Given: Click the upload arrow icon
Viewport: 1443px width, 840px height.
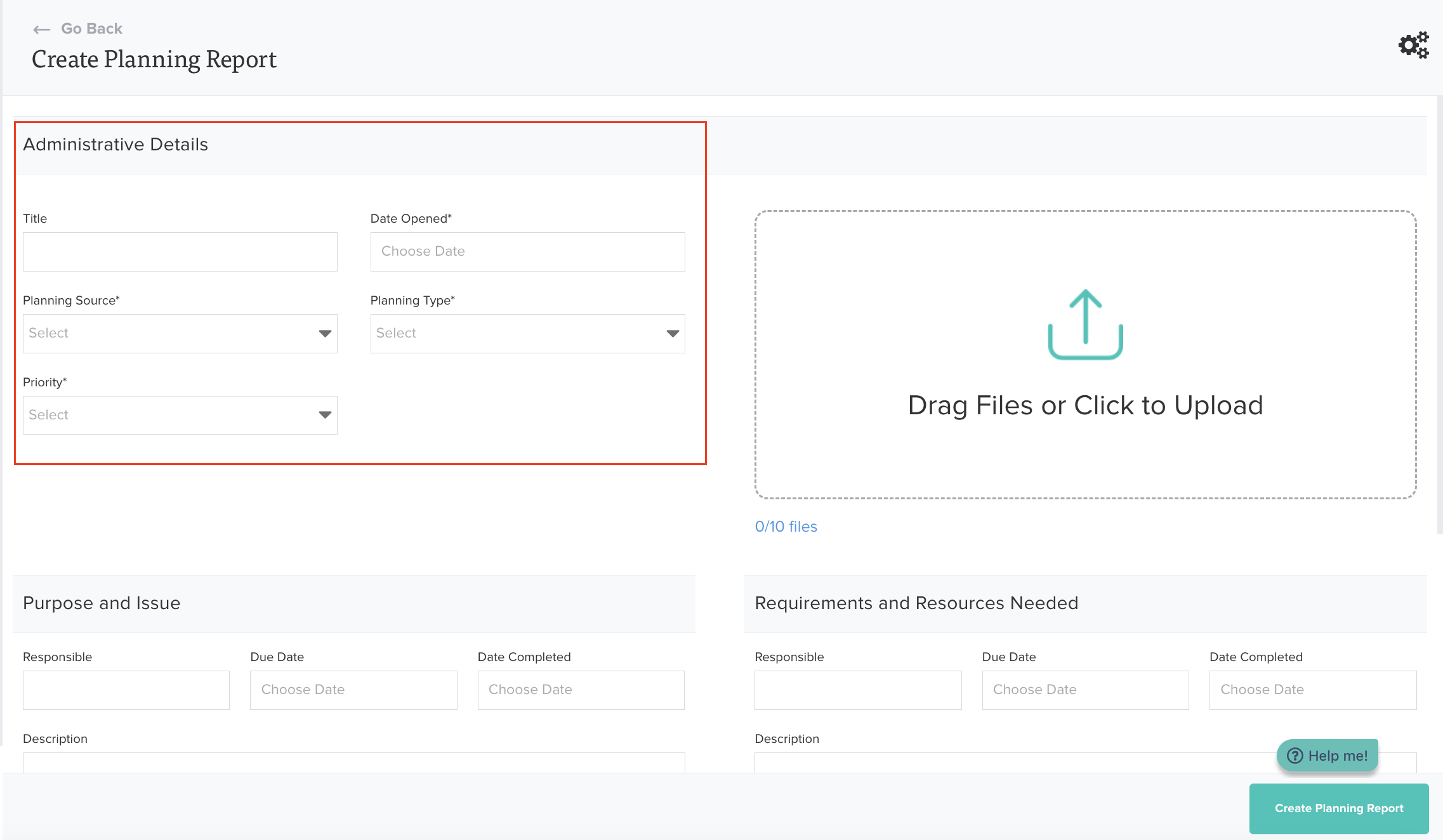Looking at the screenshot, I should click(x=1085, y=324).
